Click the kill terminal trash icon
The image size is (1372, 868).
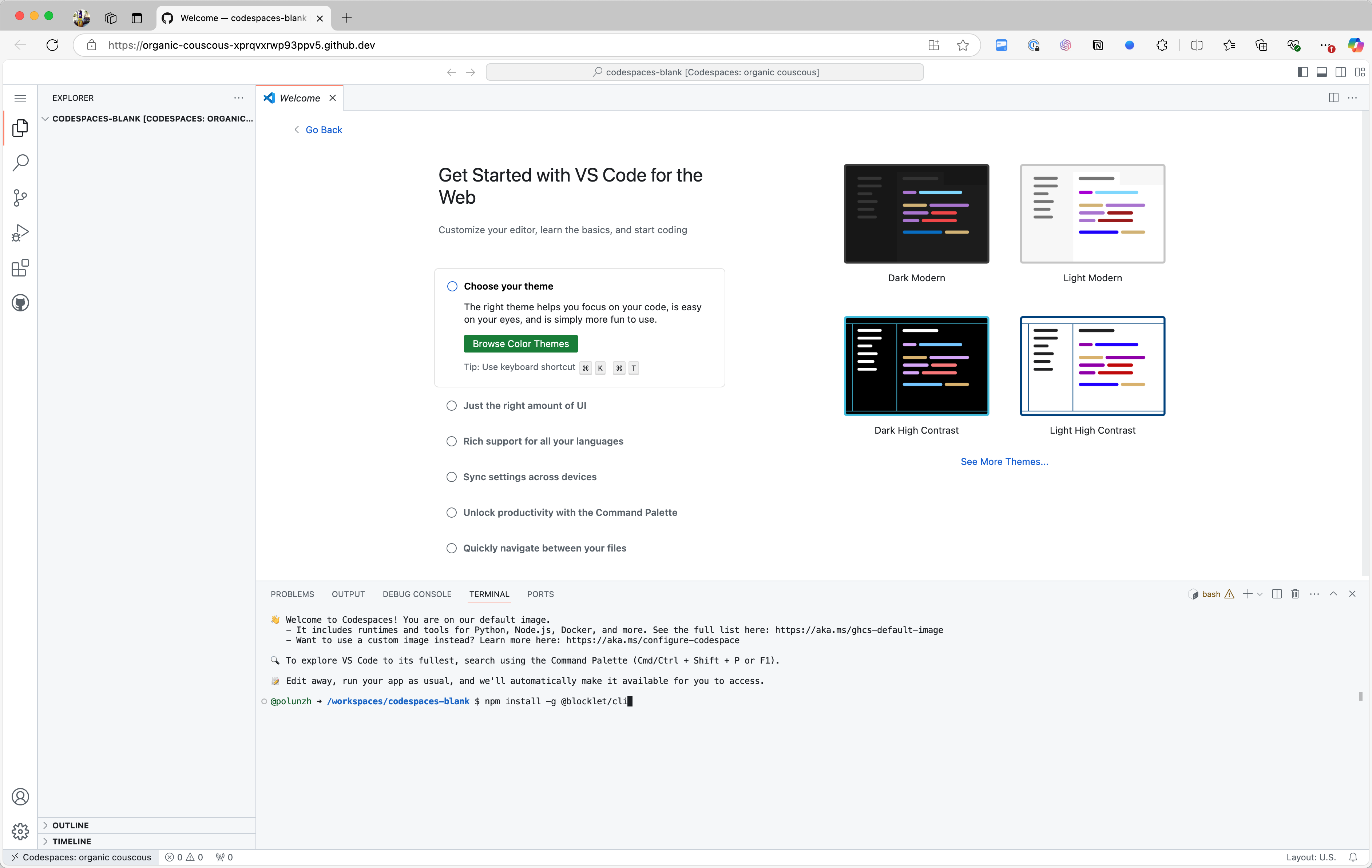click(1295, 594)
